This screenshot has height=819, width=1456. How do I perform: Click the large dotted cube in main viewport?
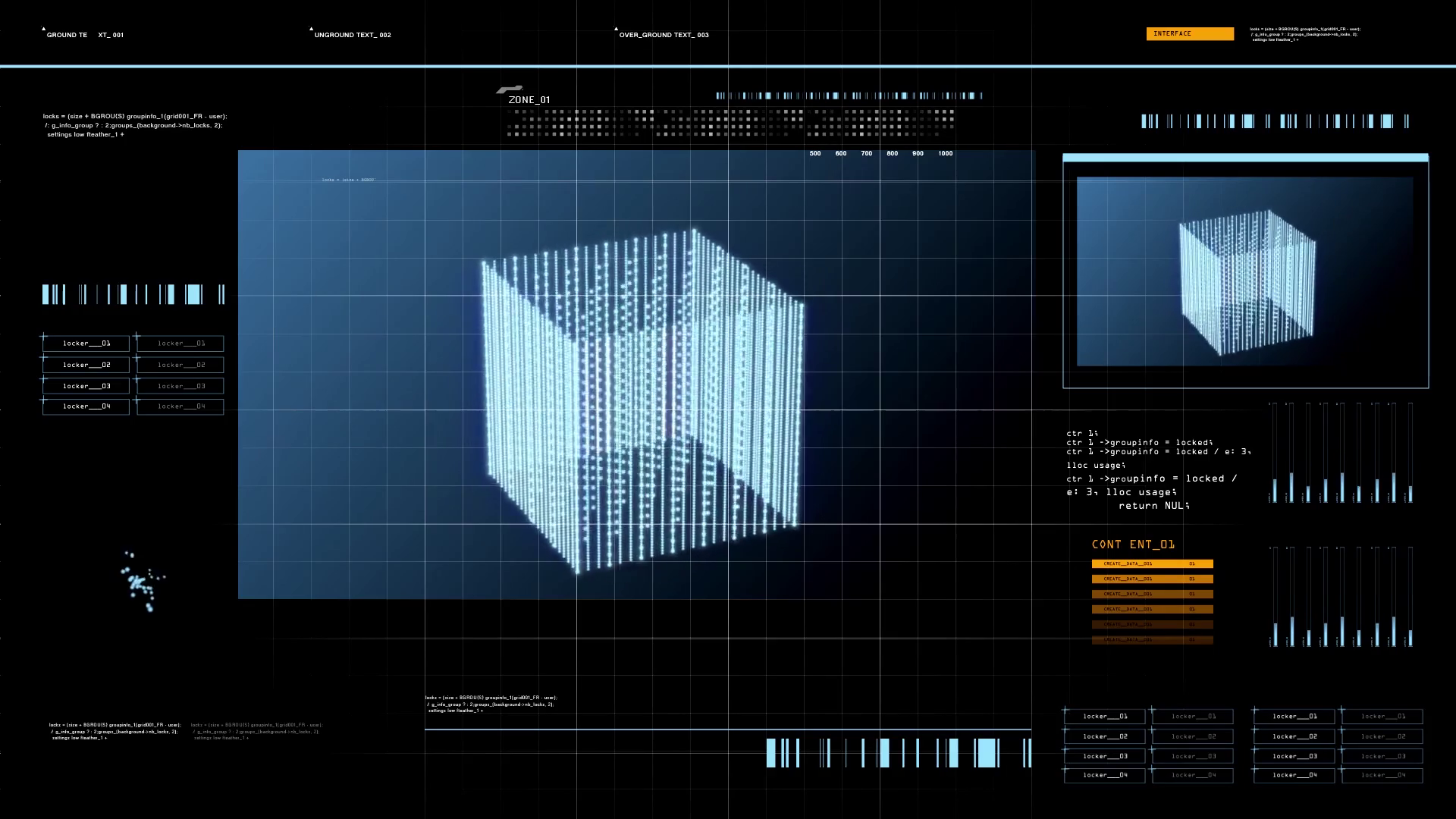(643, 400)
